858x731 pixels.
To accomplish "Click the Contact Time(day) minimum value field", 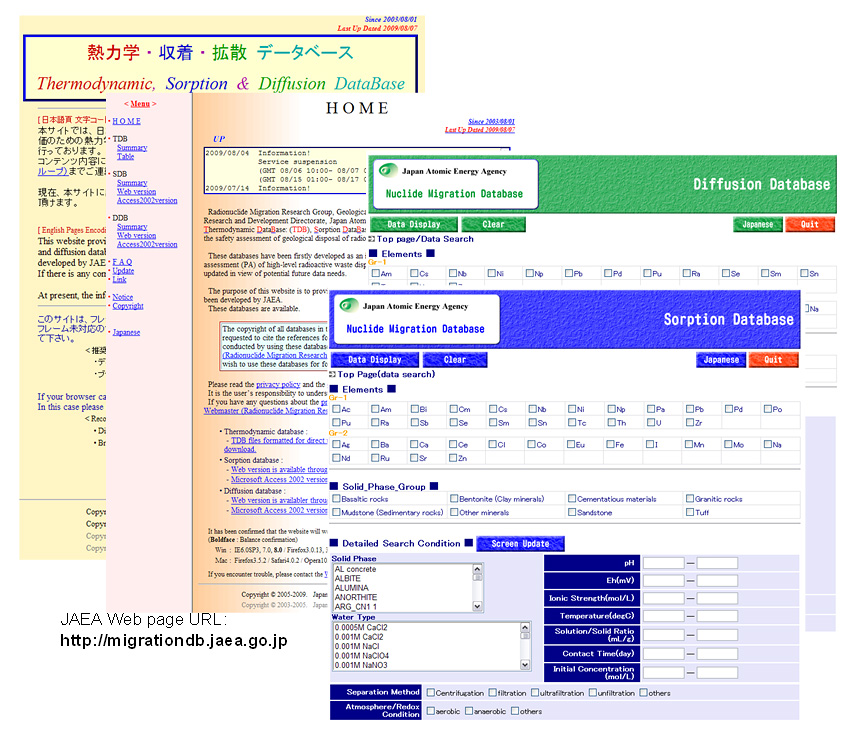I will pyautogui.click(x=664, y=654).
